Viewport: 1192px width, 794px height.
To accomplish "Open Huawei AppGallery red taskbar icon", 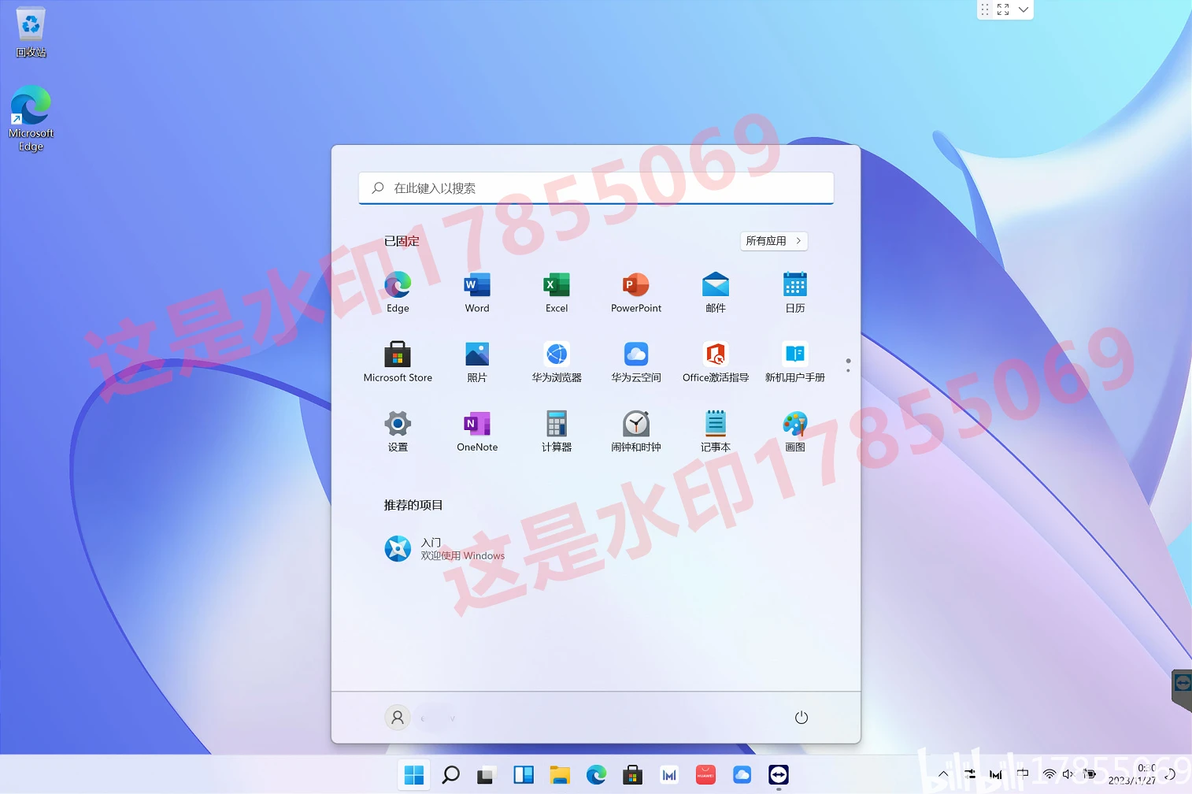I will pyautogui.click(x=705, y=775).
